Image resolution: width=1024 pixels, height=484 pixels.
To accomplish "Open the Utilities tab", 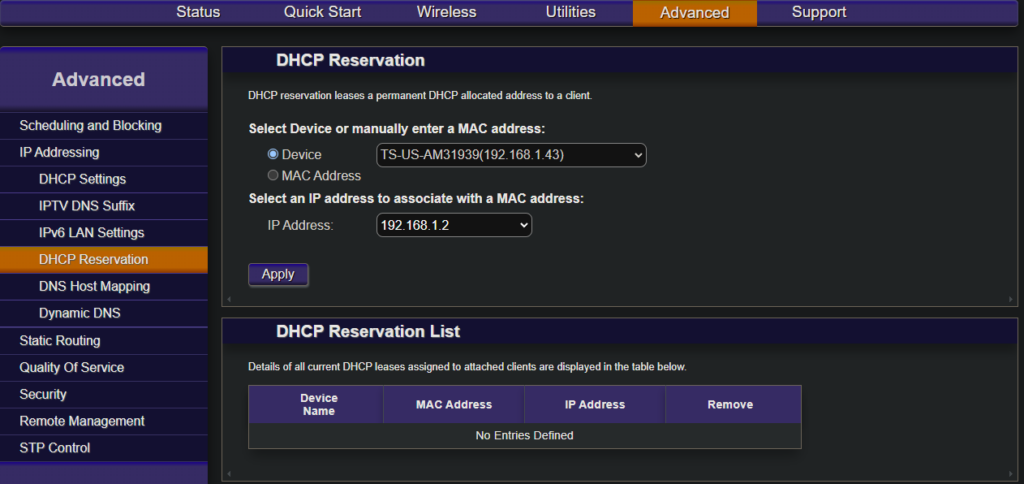I will (x=570, y=12).
